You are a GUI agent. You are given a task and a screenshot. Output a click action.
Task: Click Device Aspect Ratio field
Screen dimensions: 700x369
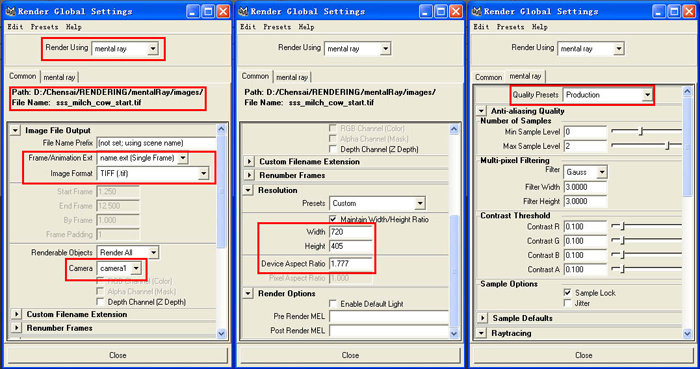click(x=351, y=264)
